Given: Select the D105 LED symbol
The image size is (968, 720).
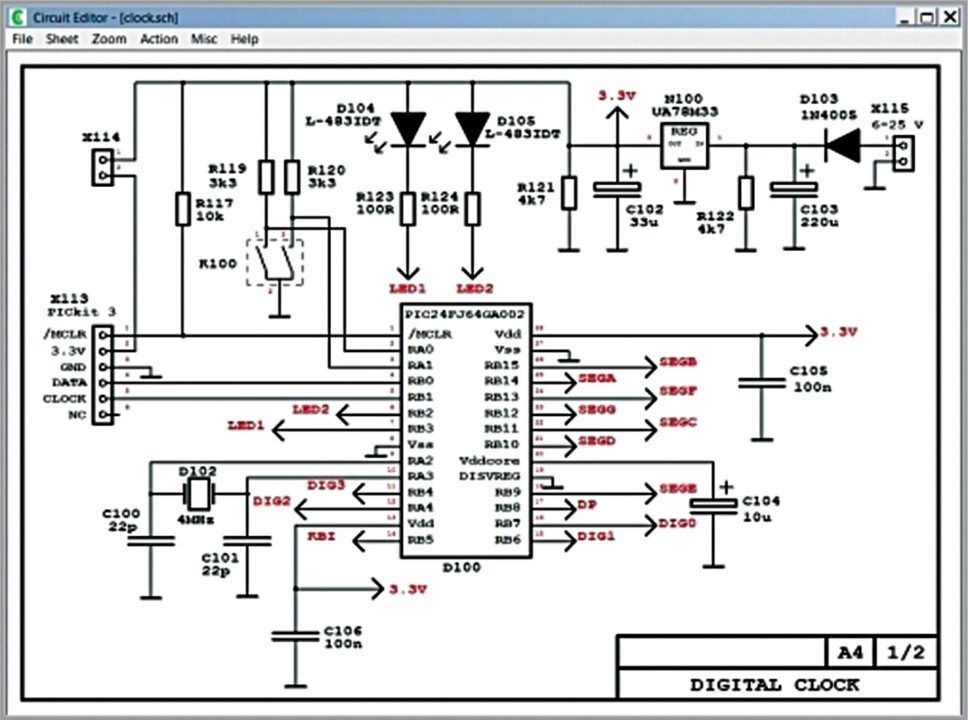Looking at the screenshot, I should [472, 128].
